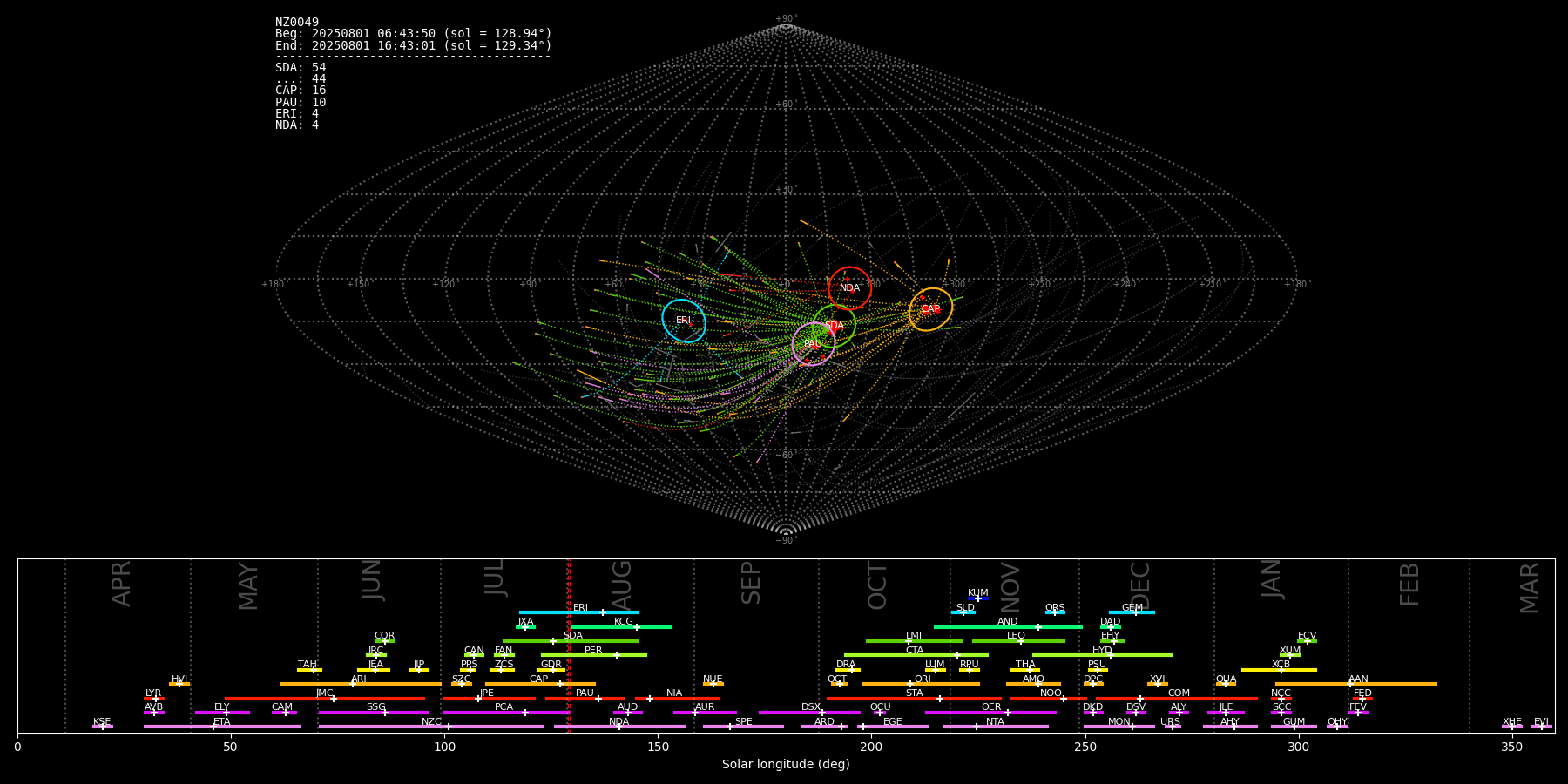
Task: Click the KUM shower label in timeline
Action: [978, 593]
